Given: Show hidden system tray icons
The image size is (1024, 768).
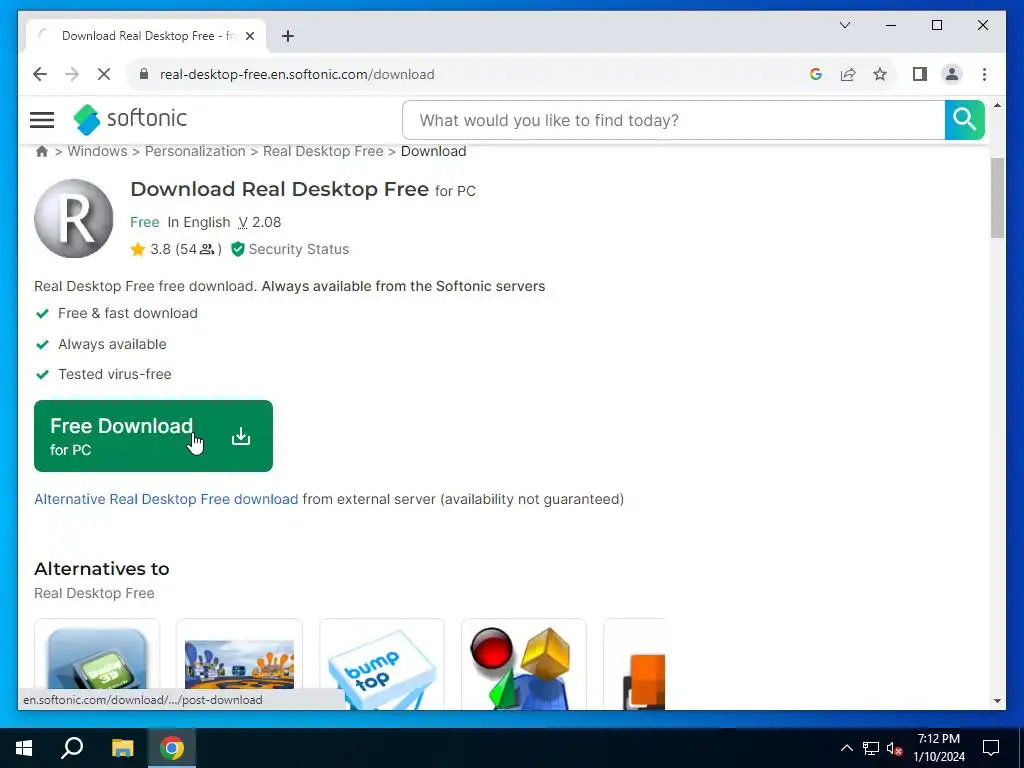Looking at the screenshot, I should click(846, 748).
